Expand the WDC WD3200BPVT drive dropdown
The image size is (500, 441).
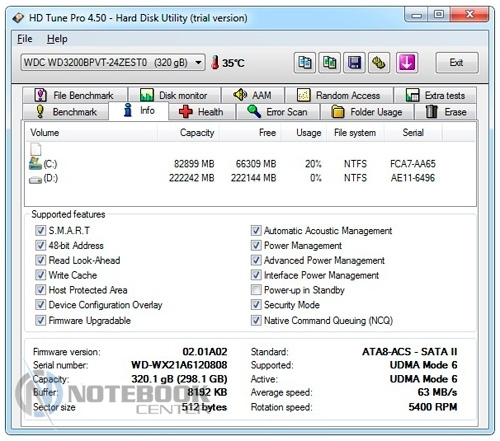pyautogui.click(x=113, y=62)
